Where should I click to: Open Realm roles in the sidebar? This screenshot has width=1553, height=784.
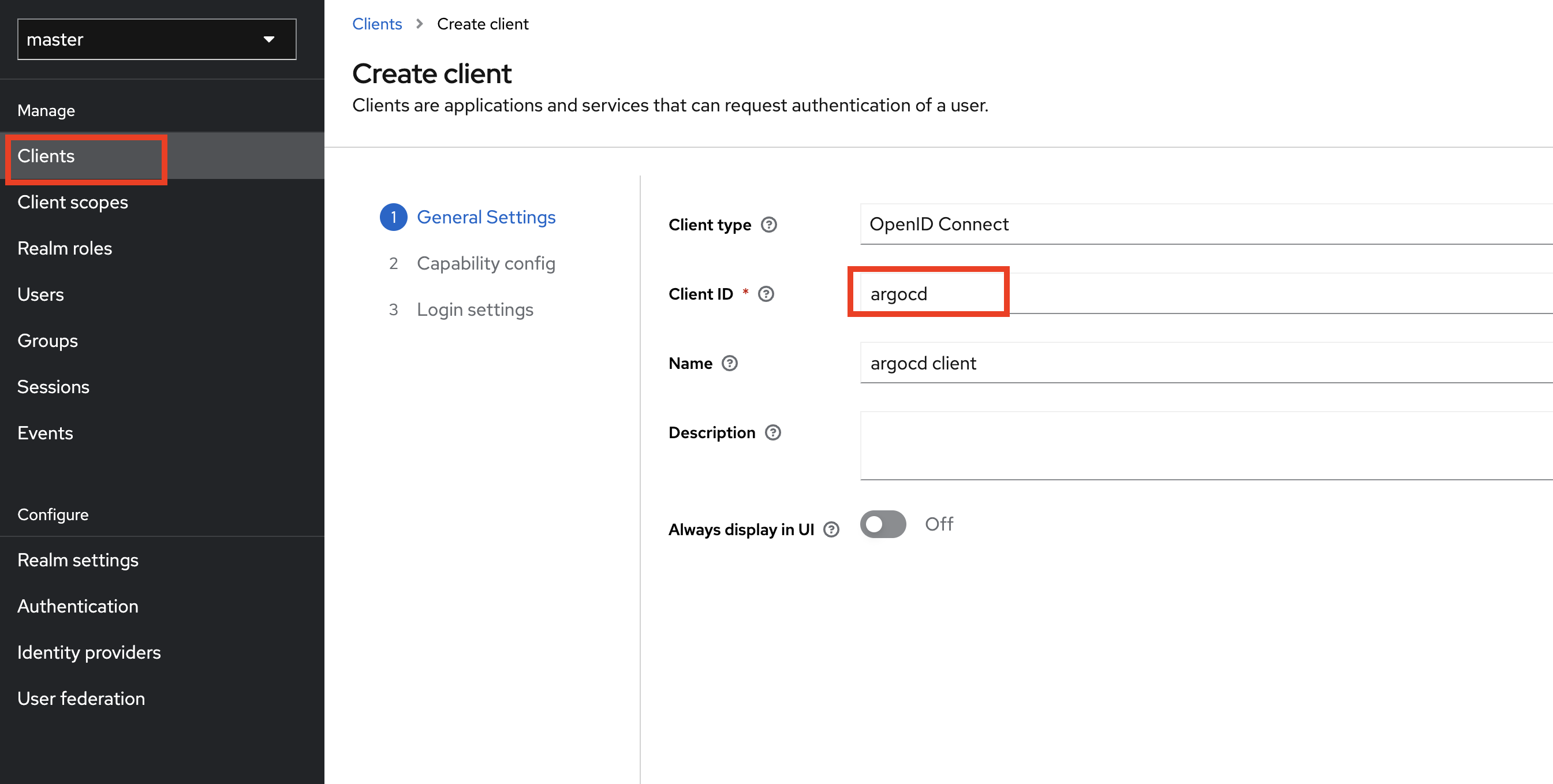point(65,248)
